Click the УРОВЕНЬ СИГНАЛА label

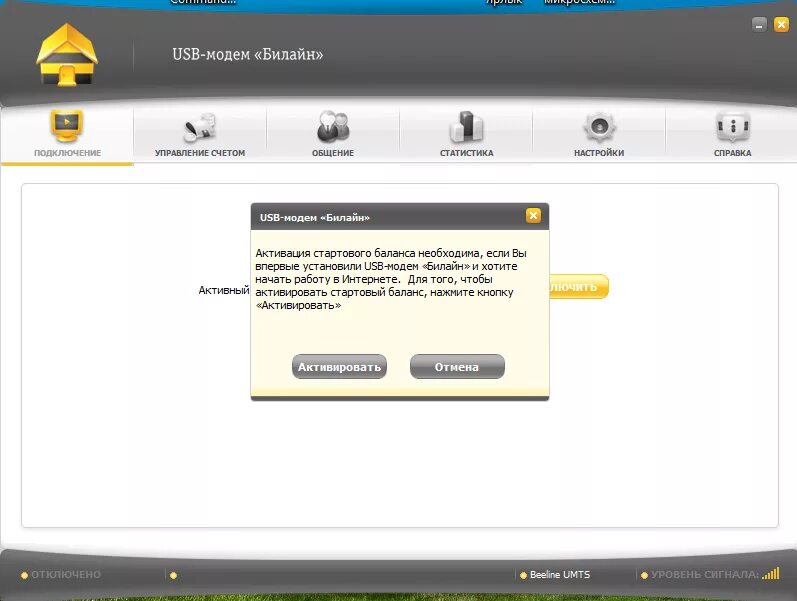pos(704,575)
